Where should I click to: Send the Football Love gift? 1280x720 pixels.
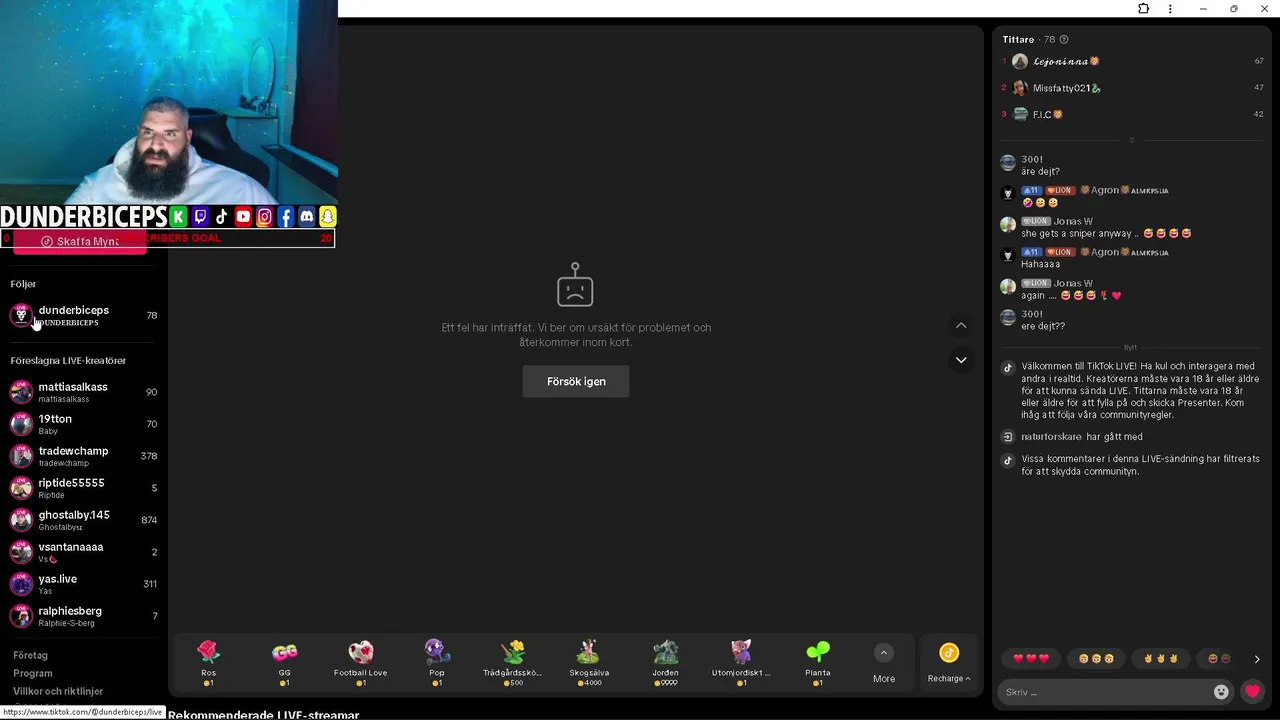360,663
